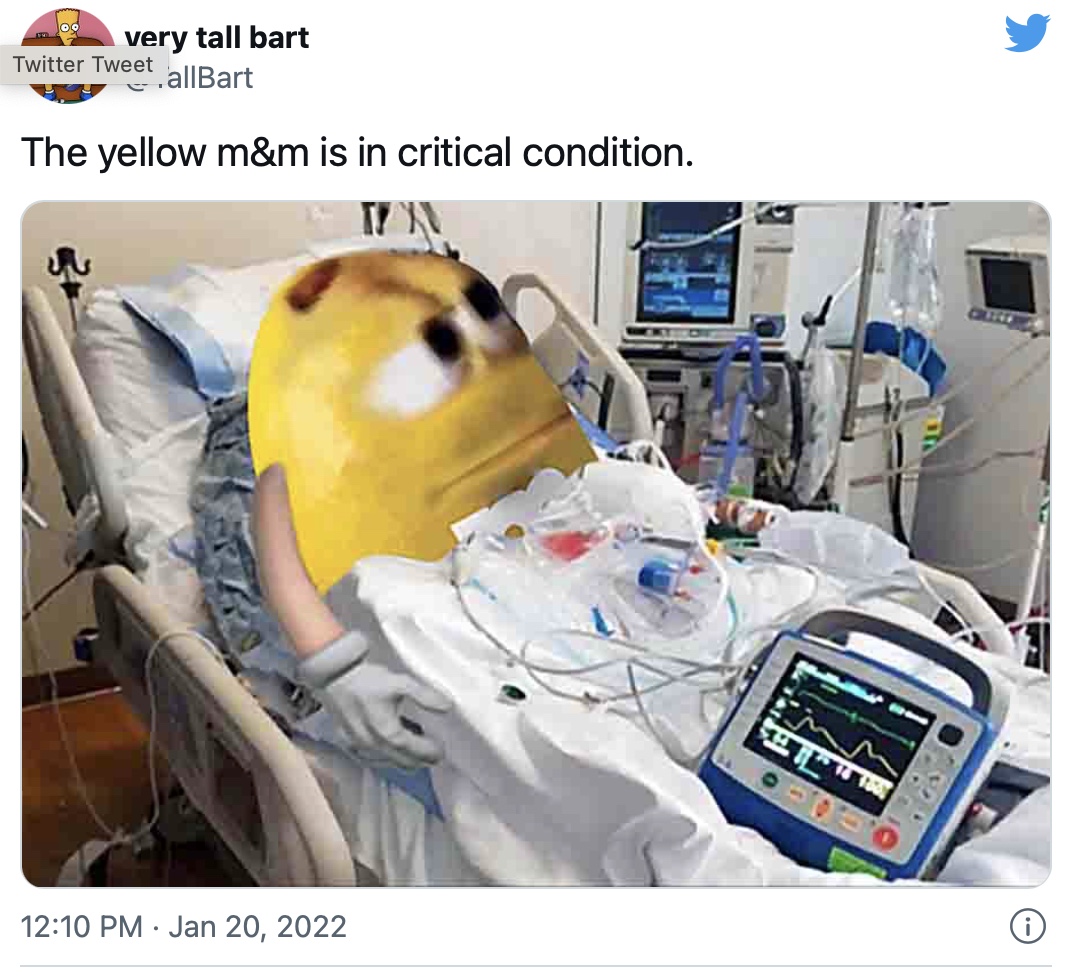Click the word critical in tweet text

tap(454, 152)
